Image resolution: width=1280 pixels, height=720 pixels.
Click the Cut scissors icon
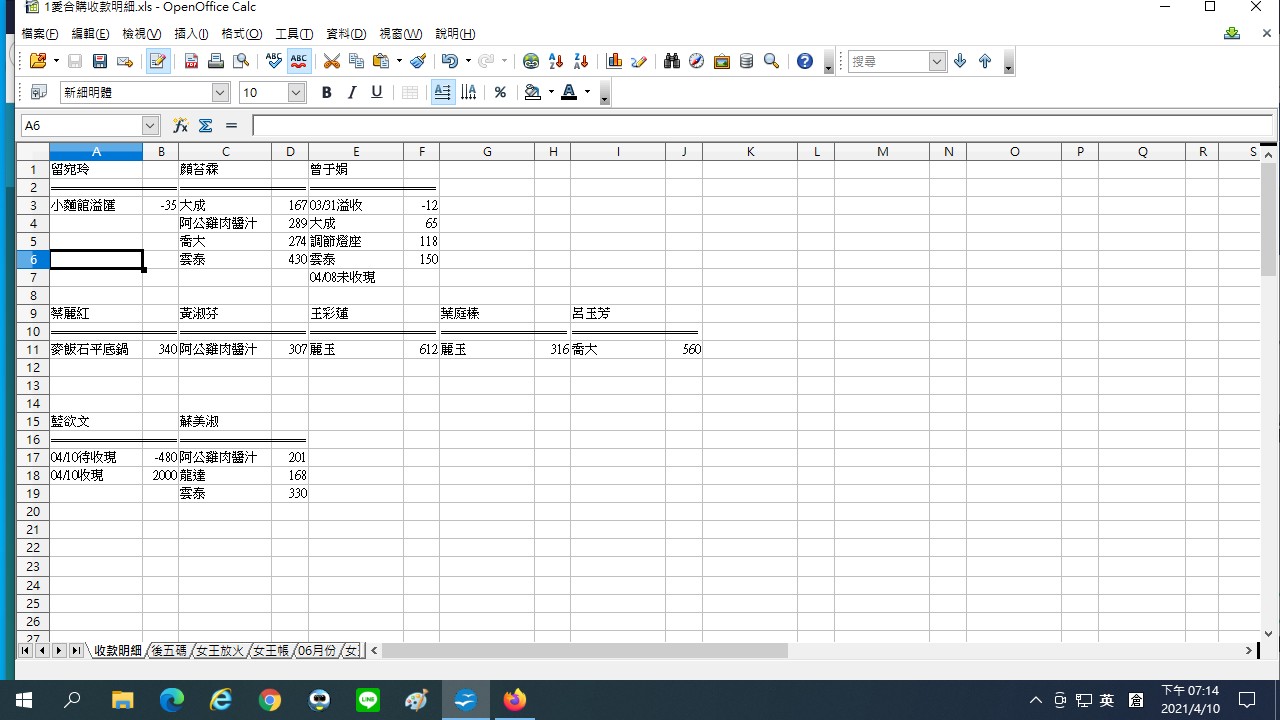pos(331,62)
